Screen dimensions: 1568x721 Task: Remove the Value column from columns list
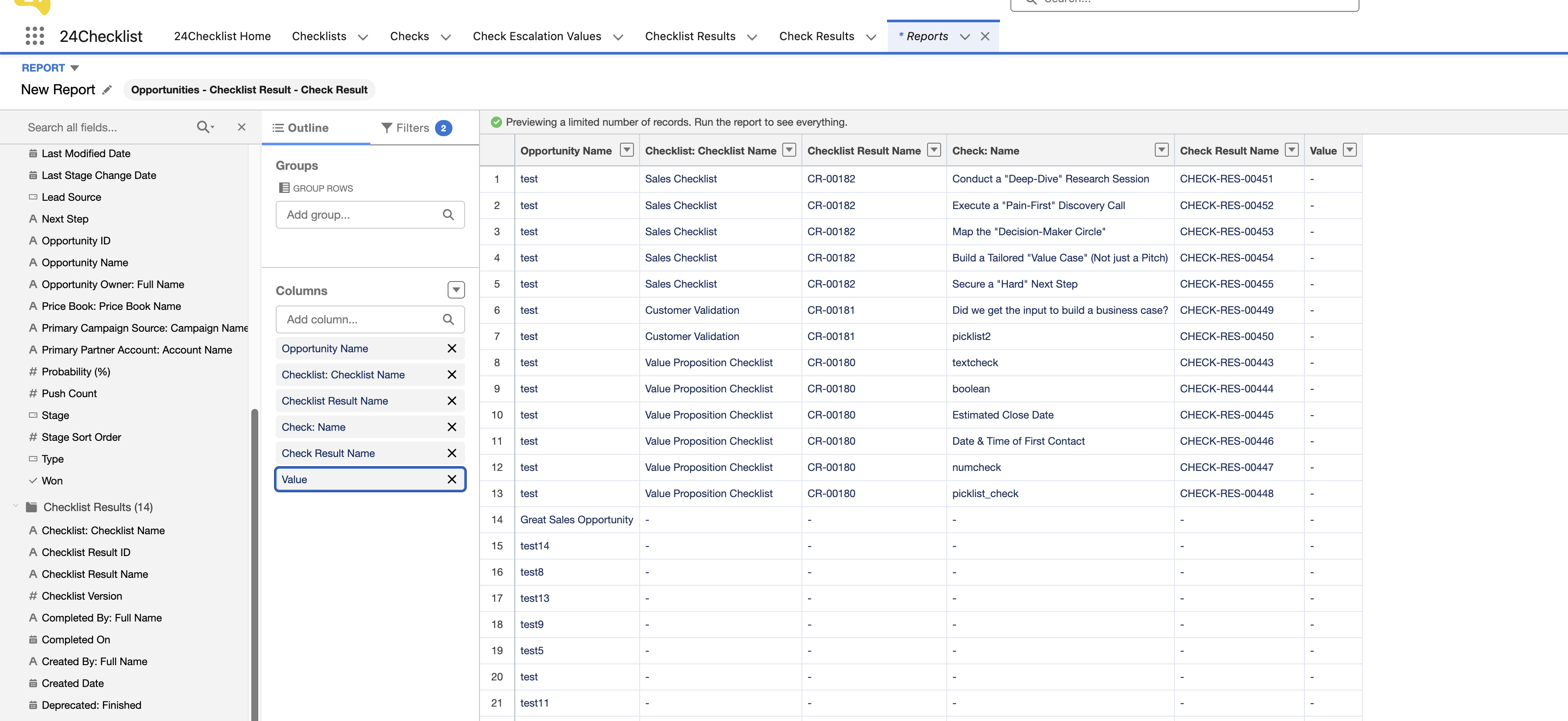452,479
